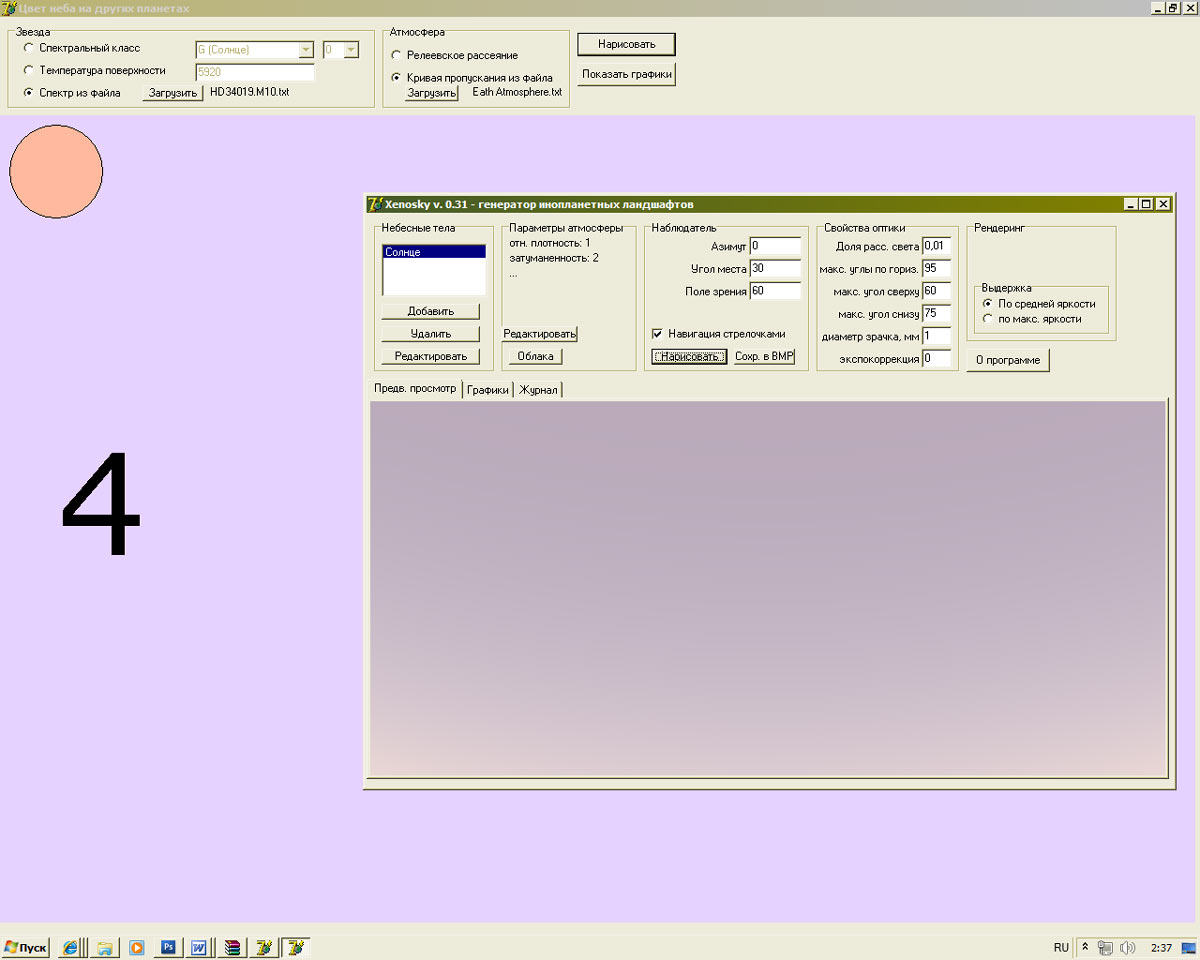1200x960 pixels.
Task: Click the network tray icon
Action: click(x=1106, y=948)
